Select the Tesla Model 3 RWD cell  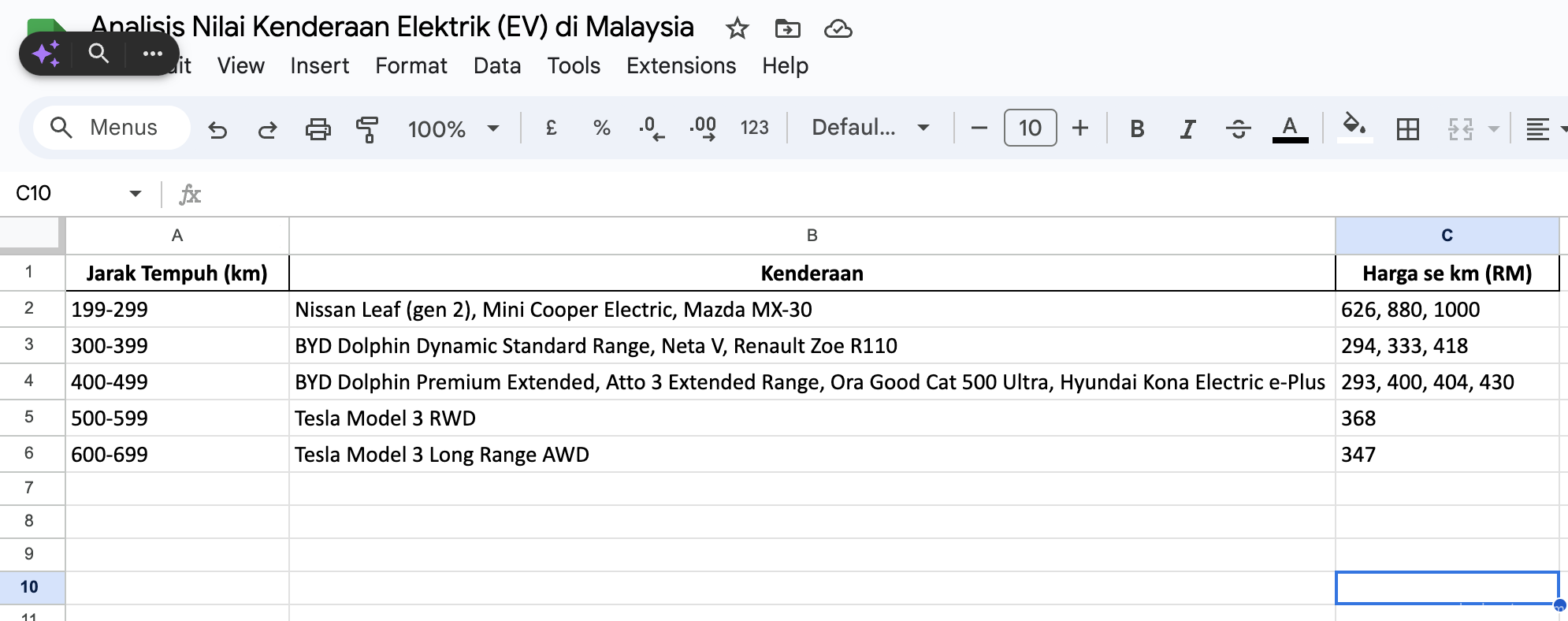812,418
